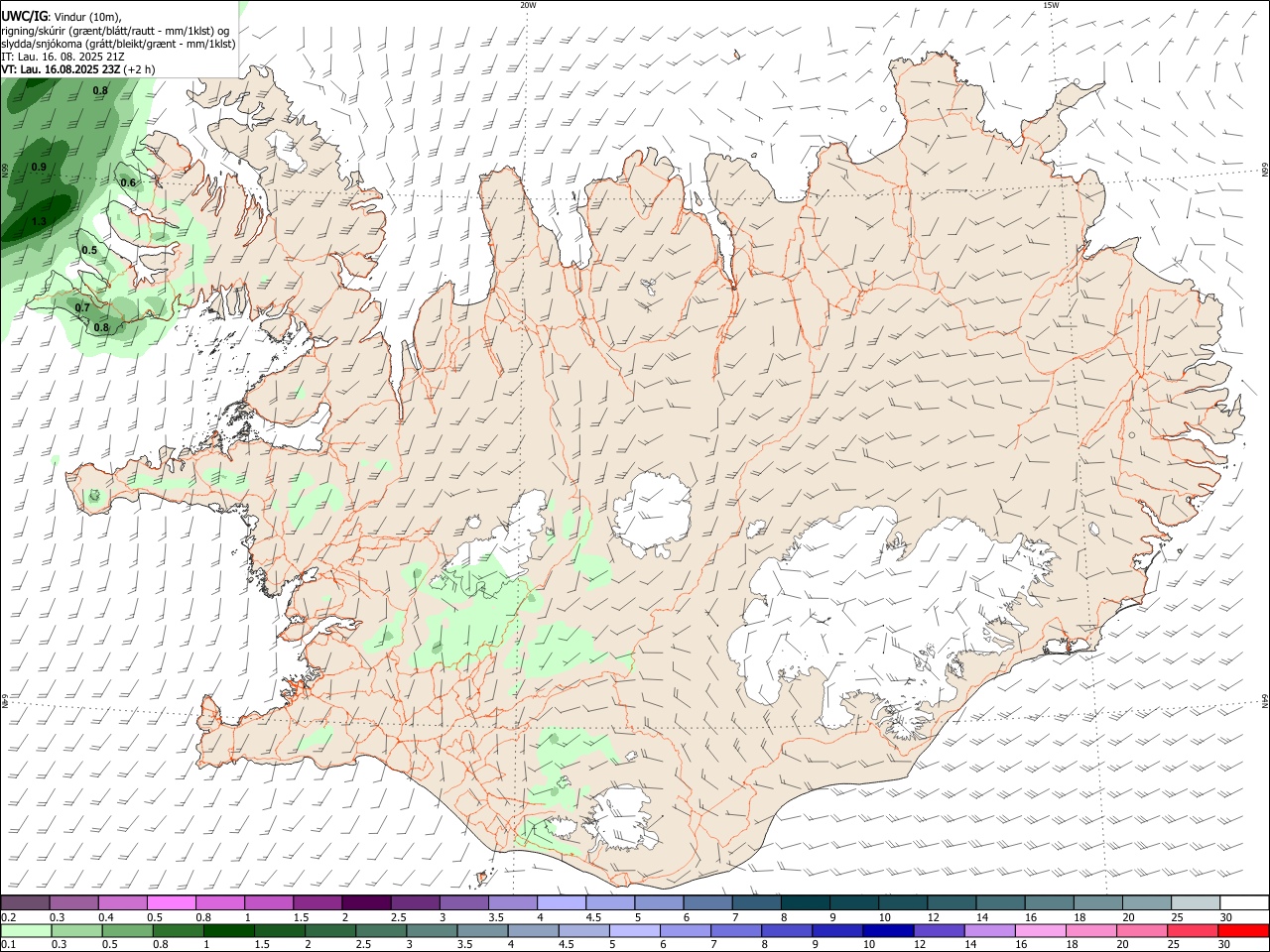Click the '20W' longitude label

click(528, 5)
